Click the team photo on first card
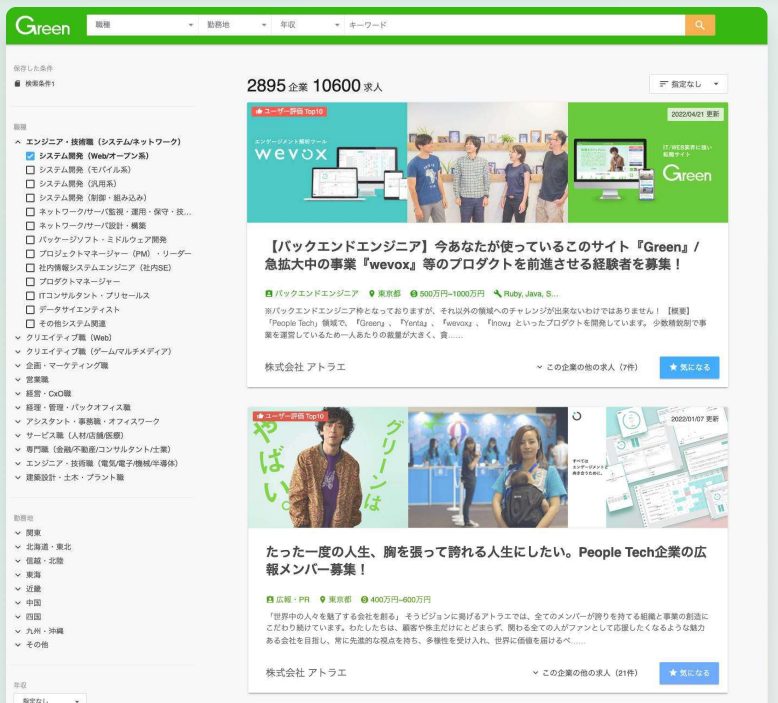778x703 pixels. click(488, 162)
